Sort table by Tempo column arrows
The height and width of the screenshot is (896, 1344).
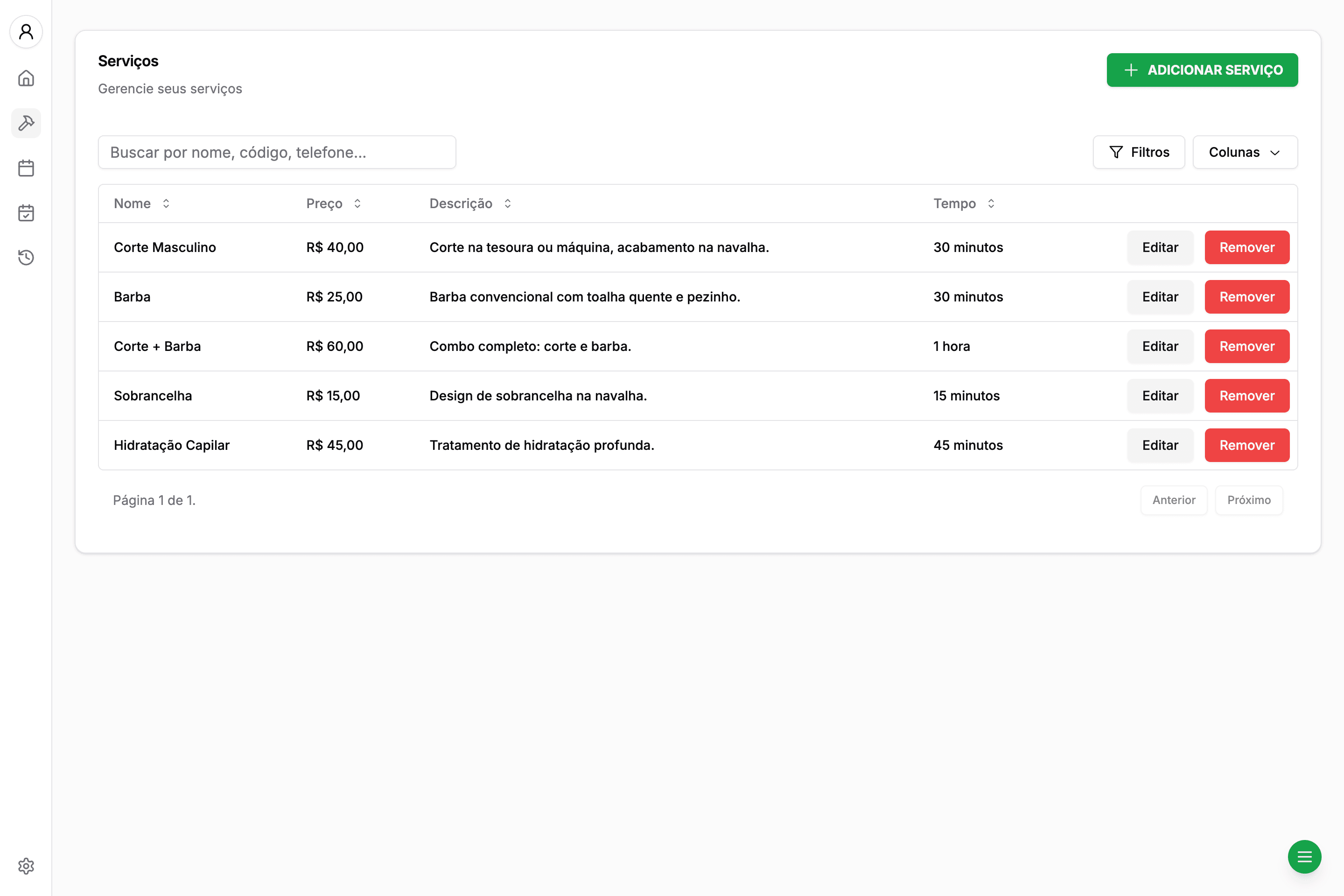991,203
